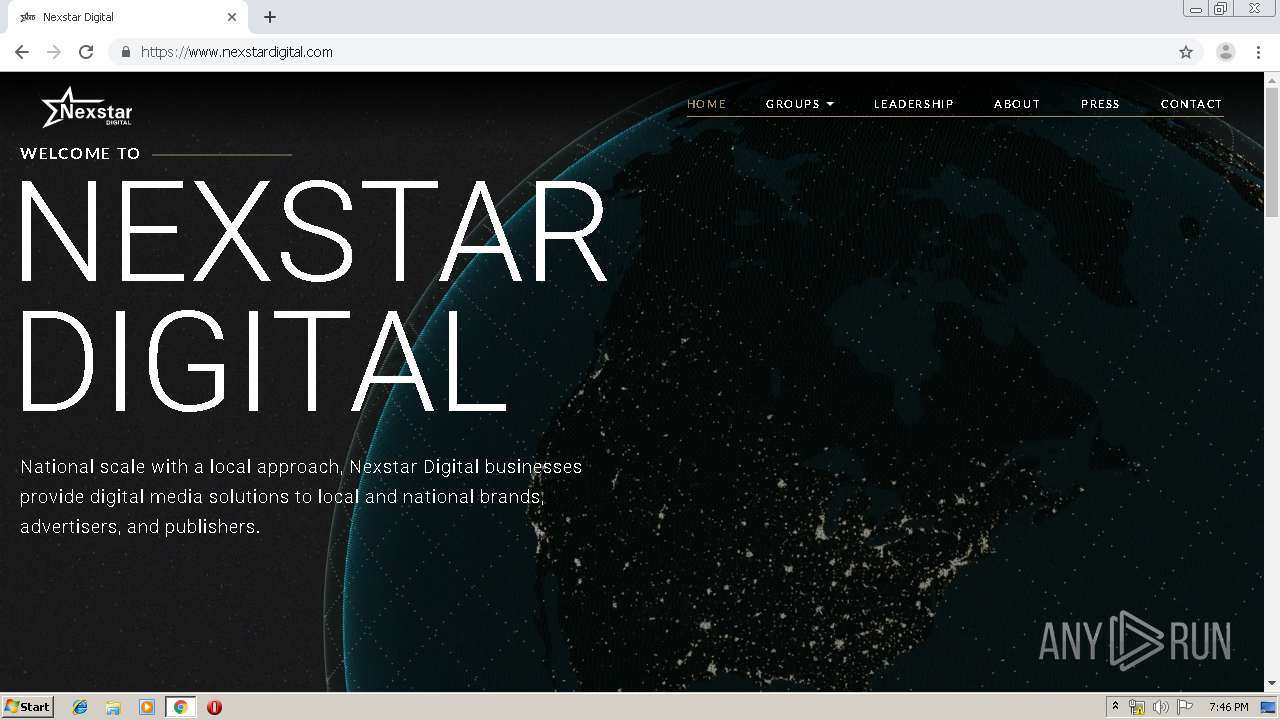Go to the ABOUT page

[1017, 104]
